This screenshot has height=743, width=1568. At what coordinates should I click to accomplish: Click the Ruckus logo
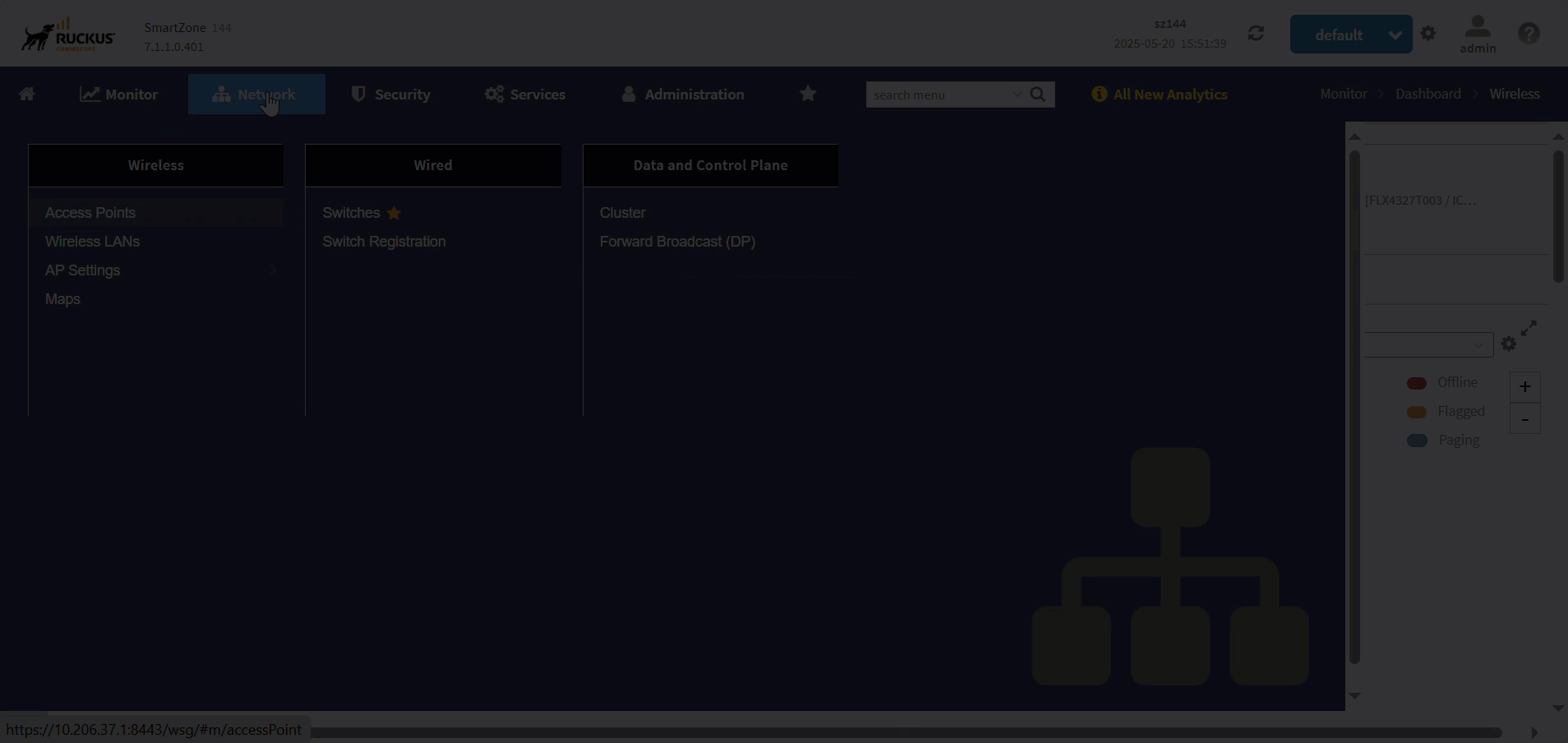[68, 35]
